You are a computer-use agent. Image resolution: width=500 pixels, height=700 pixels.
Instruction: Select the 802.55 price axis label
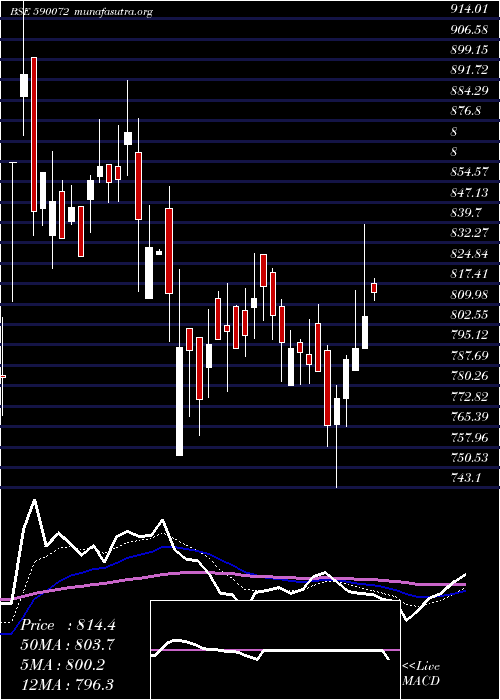469,315
